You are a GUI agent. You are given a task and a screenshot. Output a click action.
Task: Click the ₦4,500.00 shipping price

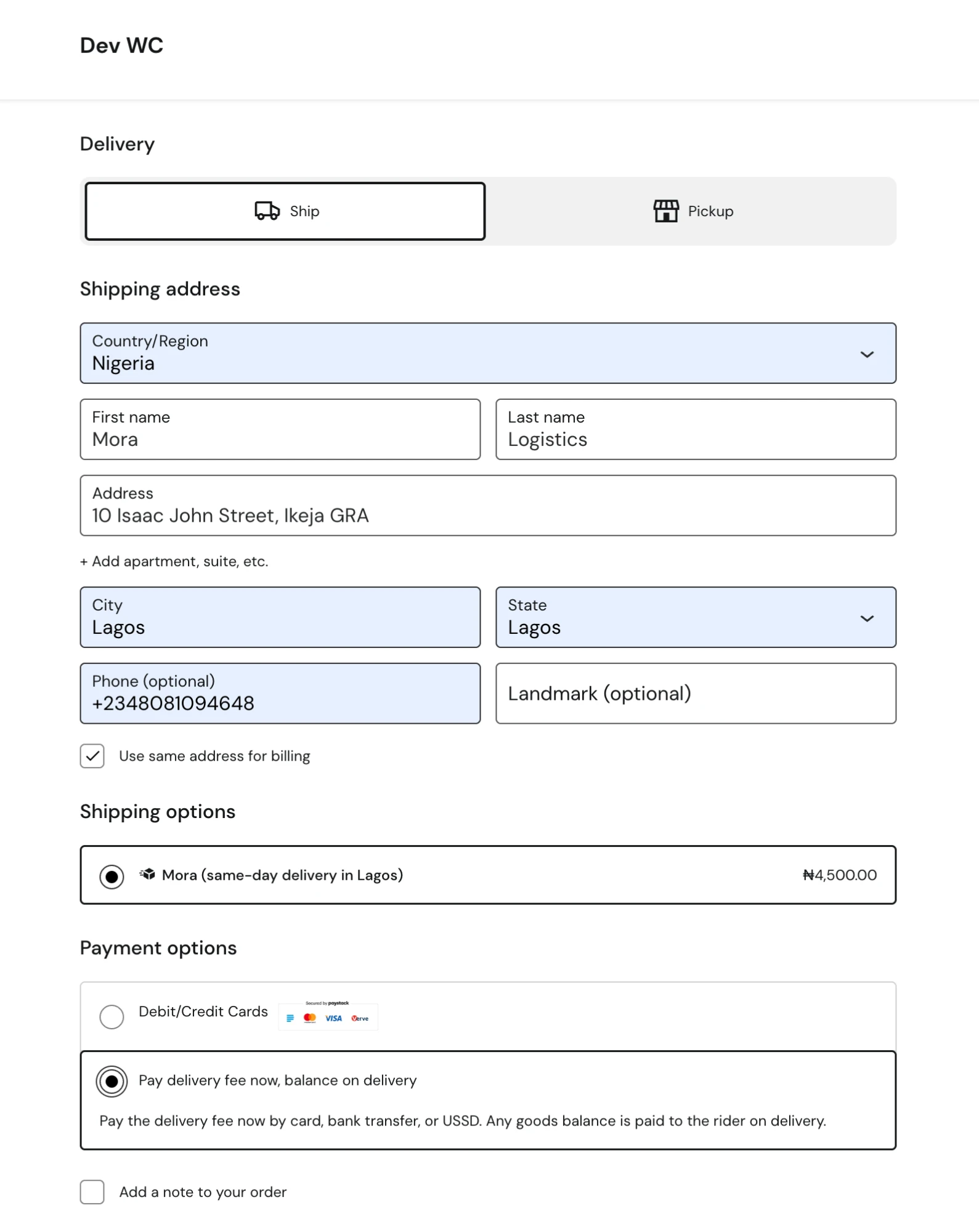(839, 875)
